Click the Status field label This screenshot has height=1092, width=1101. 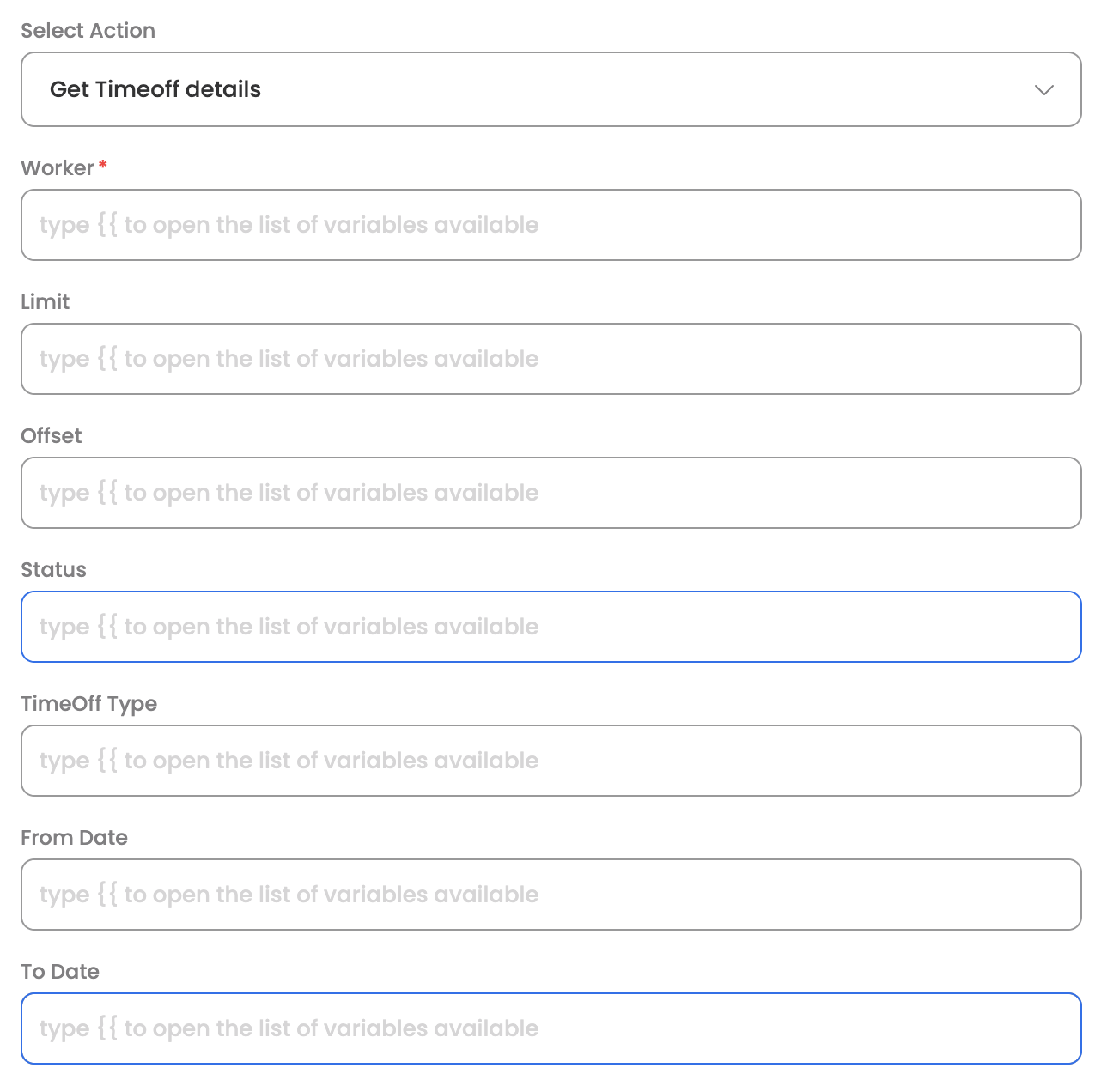tap(53, 570)
